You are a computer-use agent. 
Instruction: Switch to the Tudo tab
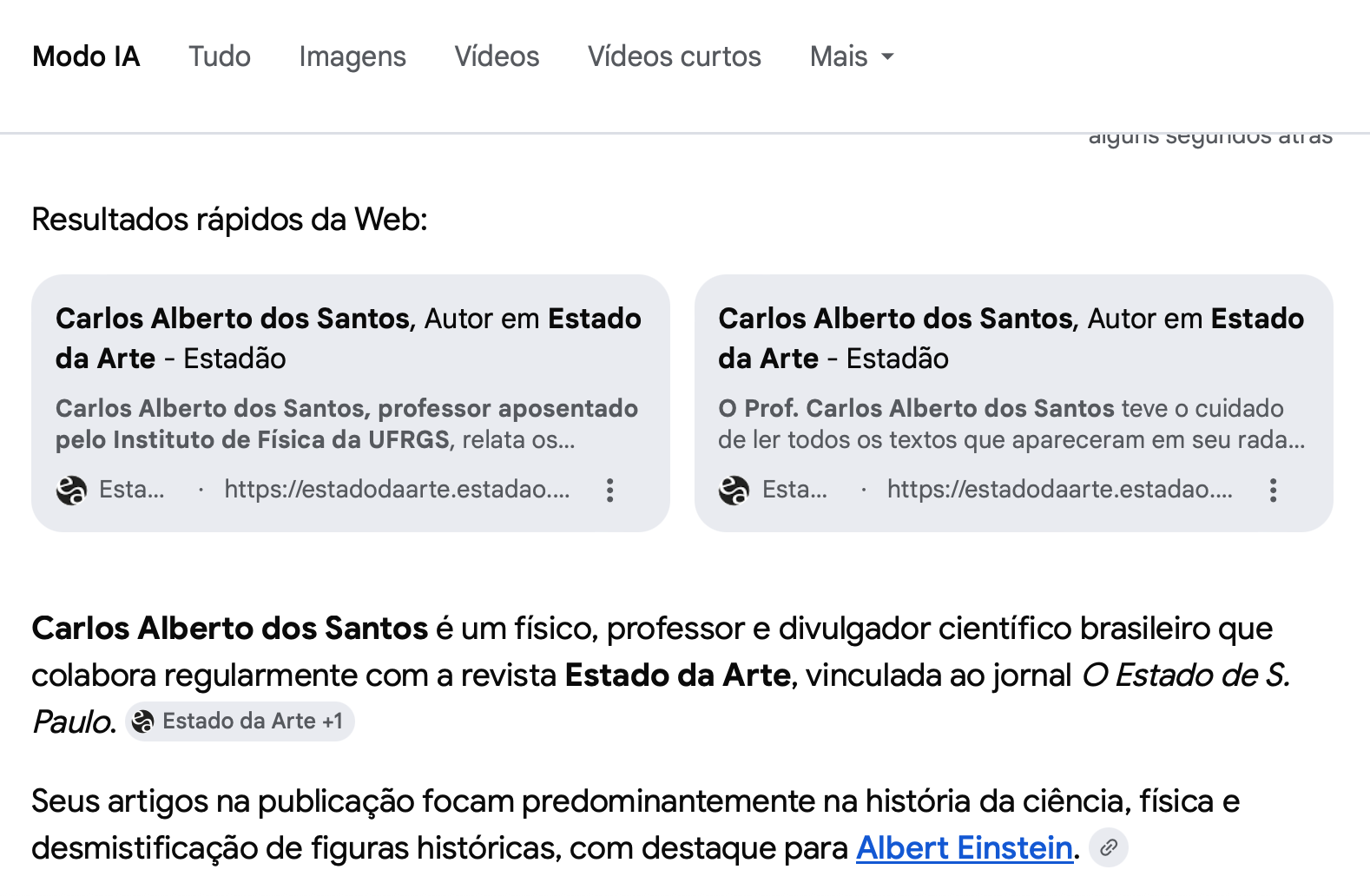220,57
